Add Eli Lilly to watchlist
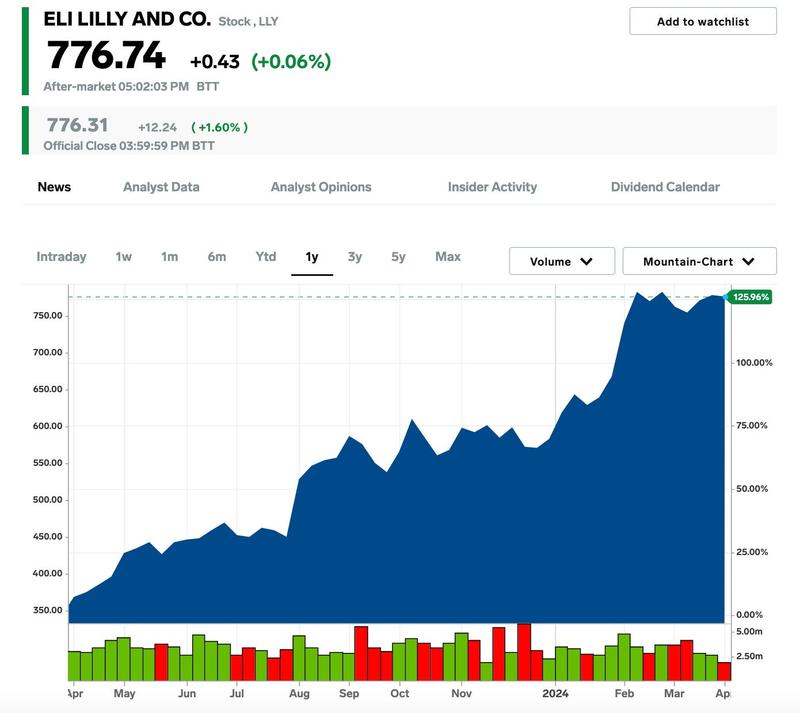This screenshot has width=800, height=713. (x=703, y=21)
